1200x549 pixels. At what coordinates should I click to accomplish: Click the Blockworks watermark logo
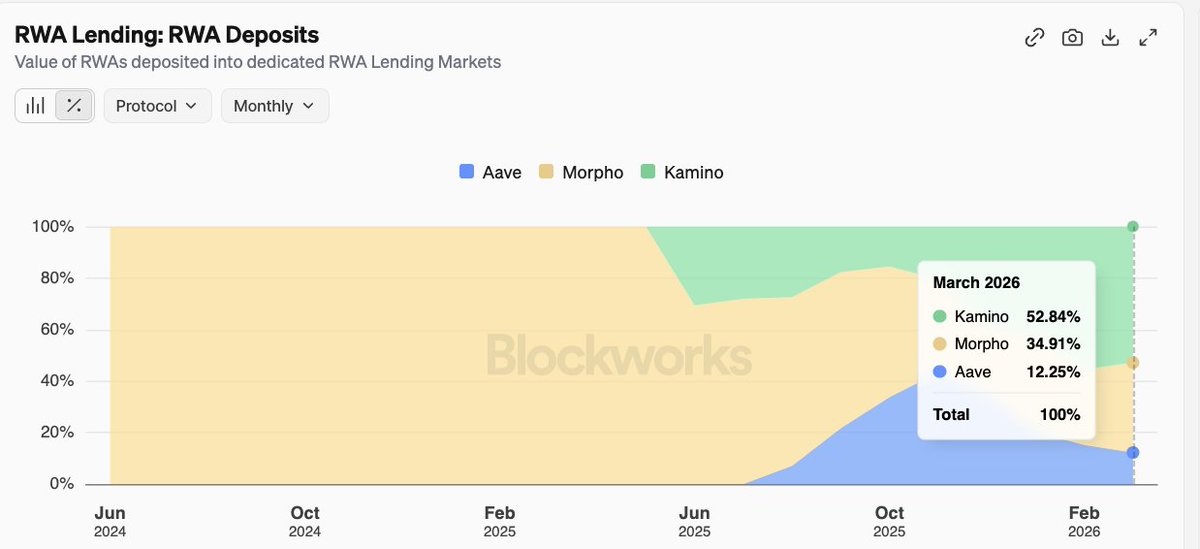pyautogui.click(x=619, y=356)
